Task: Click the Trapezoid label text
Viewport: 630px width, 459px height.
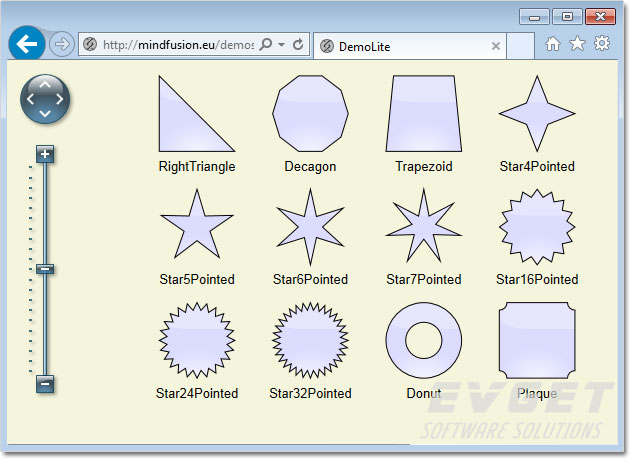Action: [x=423, y=166]
